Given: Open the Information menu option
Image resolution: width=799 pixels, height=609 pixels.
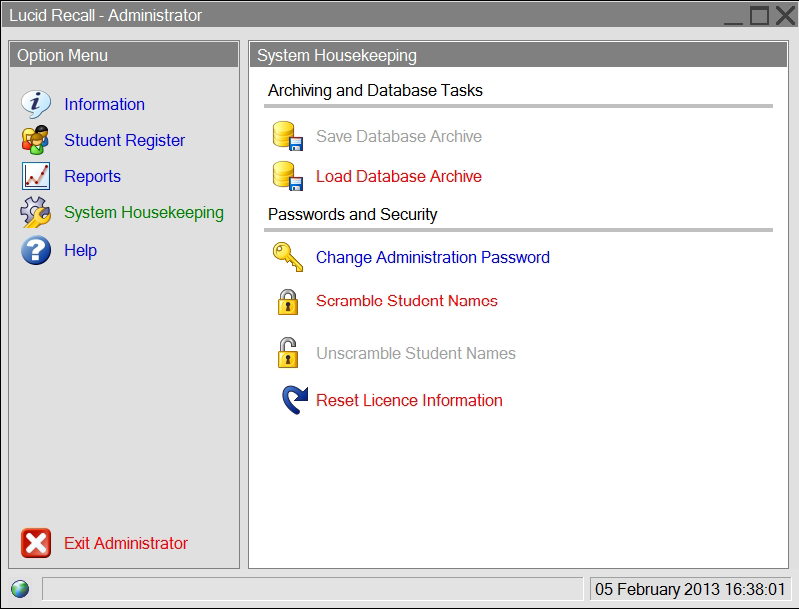Looking at the screenshot, I should click(104, 104).
